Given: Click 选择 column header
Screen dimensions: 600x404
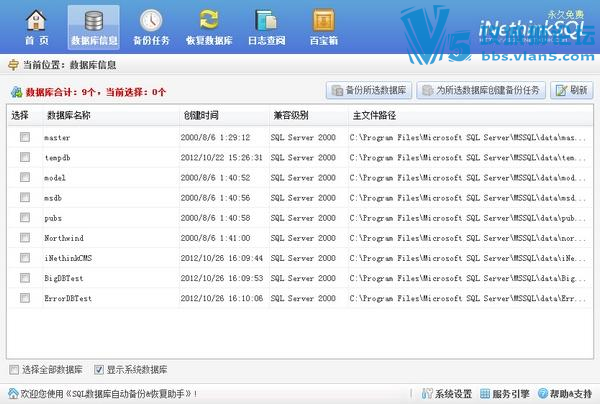Looking at the screenshot, I should point(20,115).
